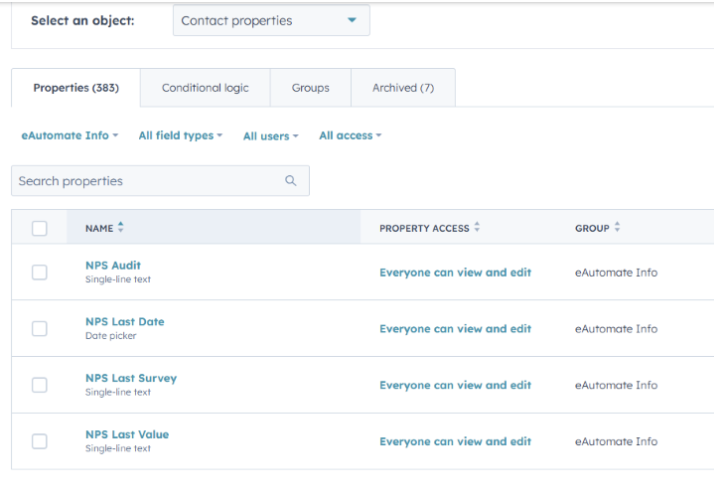Open the All users filter
This screenshot has height=488, width=714.
pos(270,136)
